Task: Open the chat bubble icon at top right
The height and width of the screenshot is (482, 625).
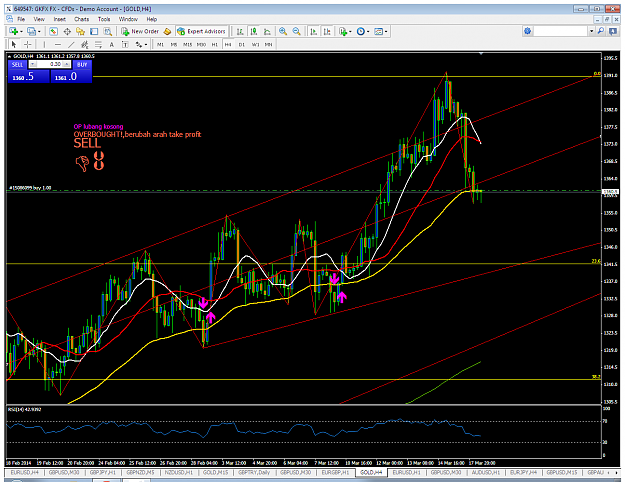Action: [613, 31]
